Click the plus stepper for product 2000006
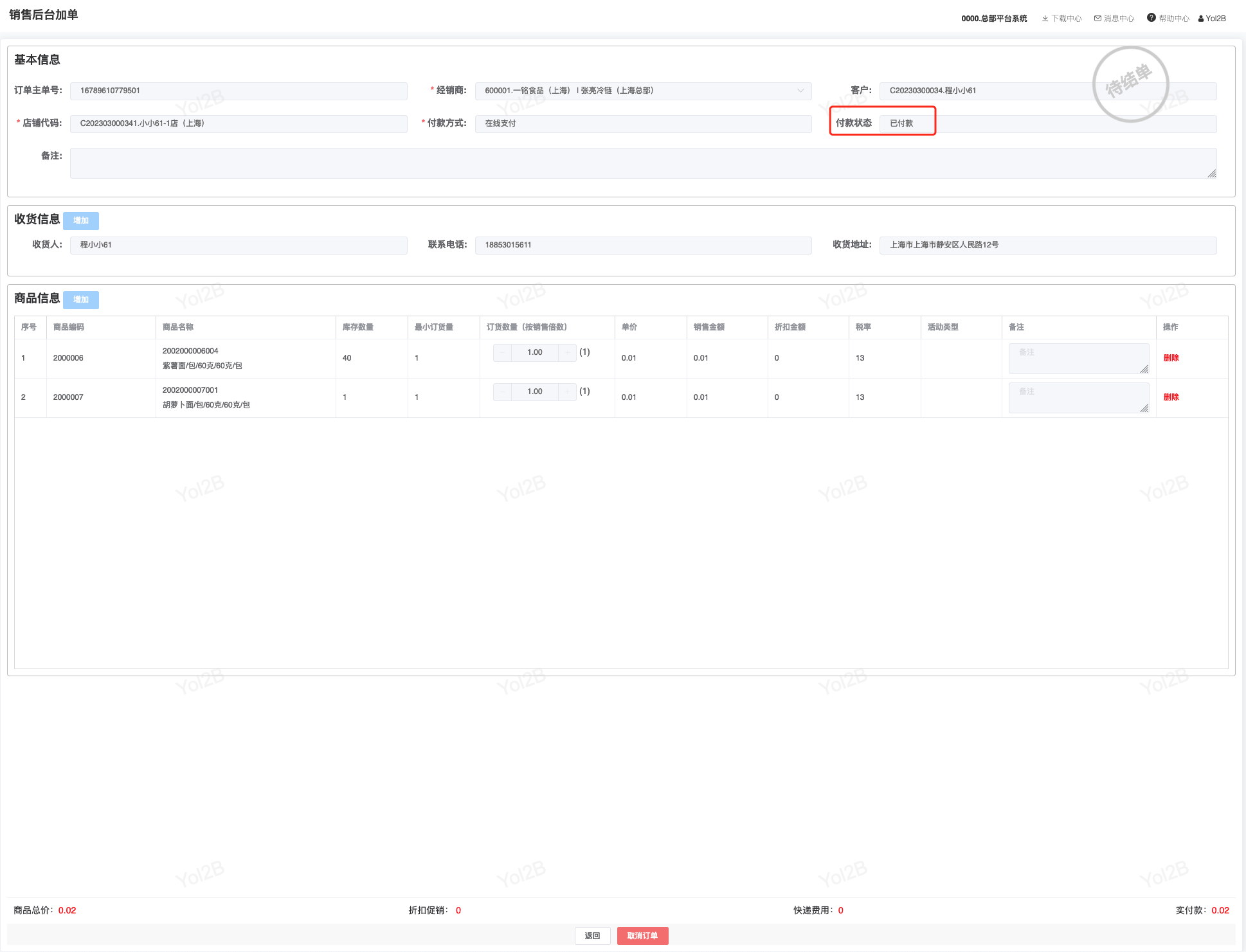This screenshot has width=1246, height=952. coord(568,352)
